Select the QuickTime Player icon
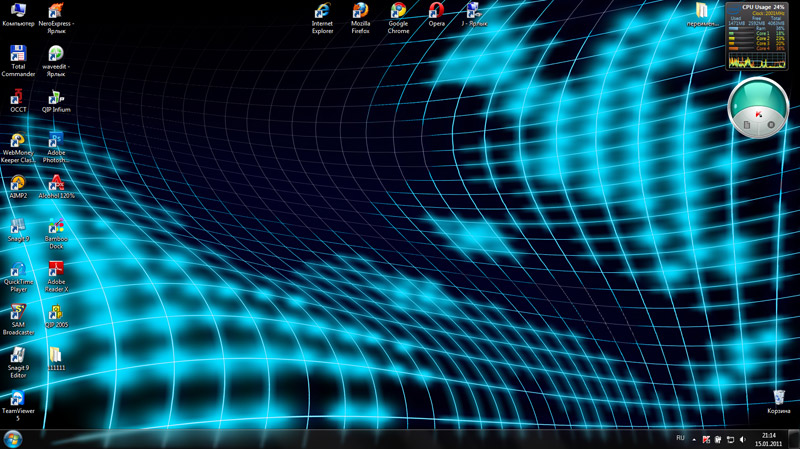Viewport: 800px width, 449px height. [x=18, y=270]
